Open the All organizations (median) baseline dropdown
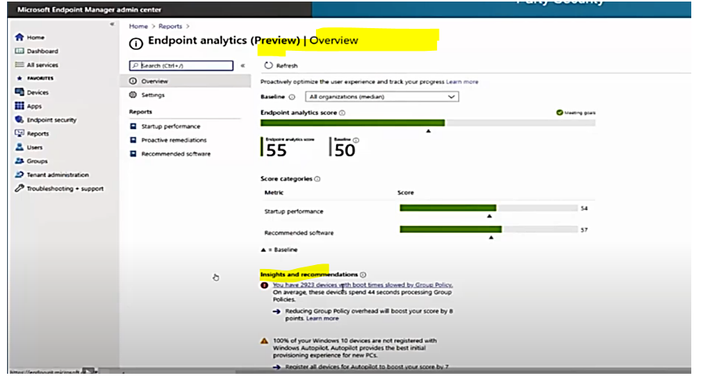This screenshot has width=703, height=380. pos(382,97)
